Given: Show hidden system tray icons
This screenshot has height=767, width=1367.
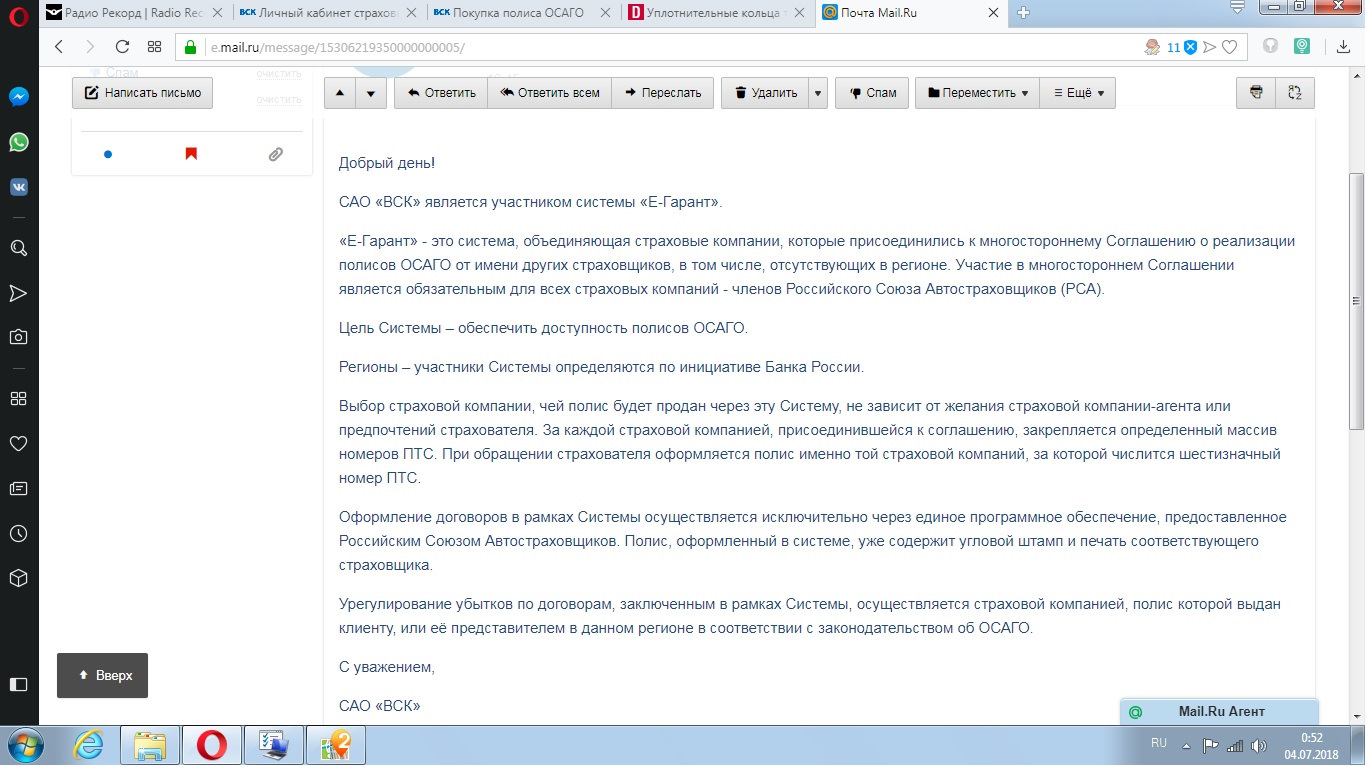Looking at the screenshot, I should click(x=1186, y=745).
